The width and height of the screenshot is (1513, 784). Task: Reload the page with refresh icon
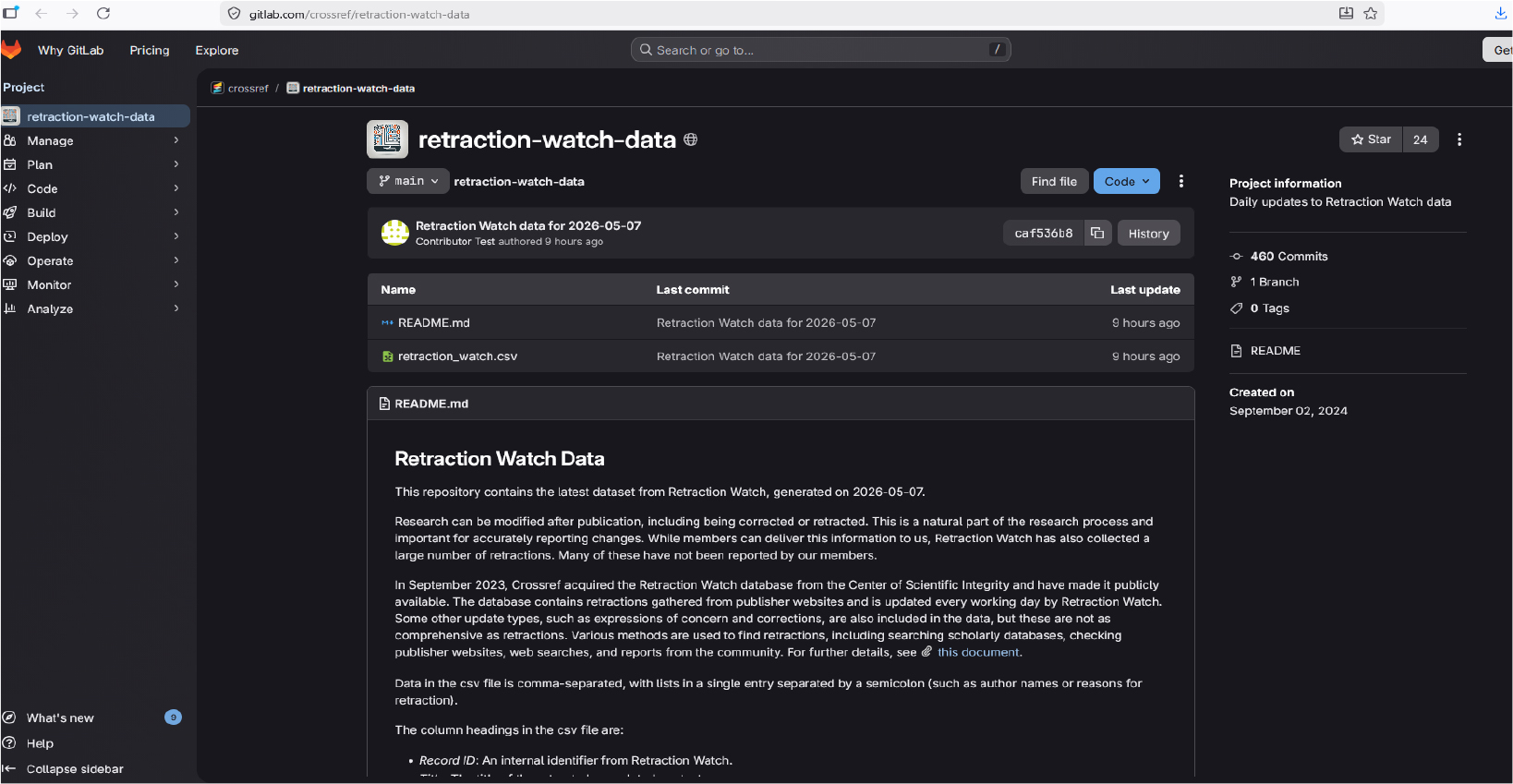[103, 13]
